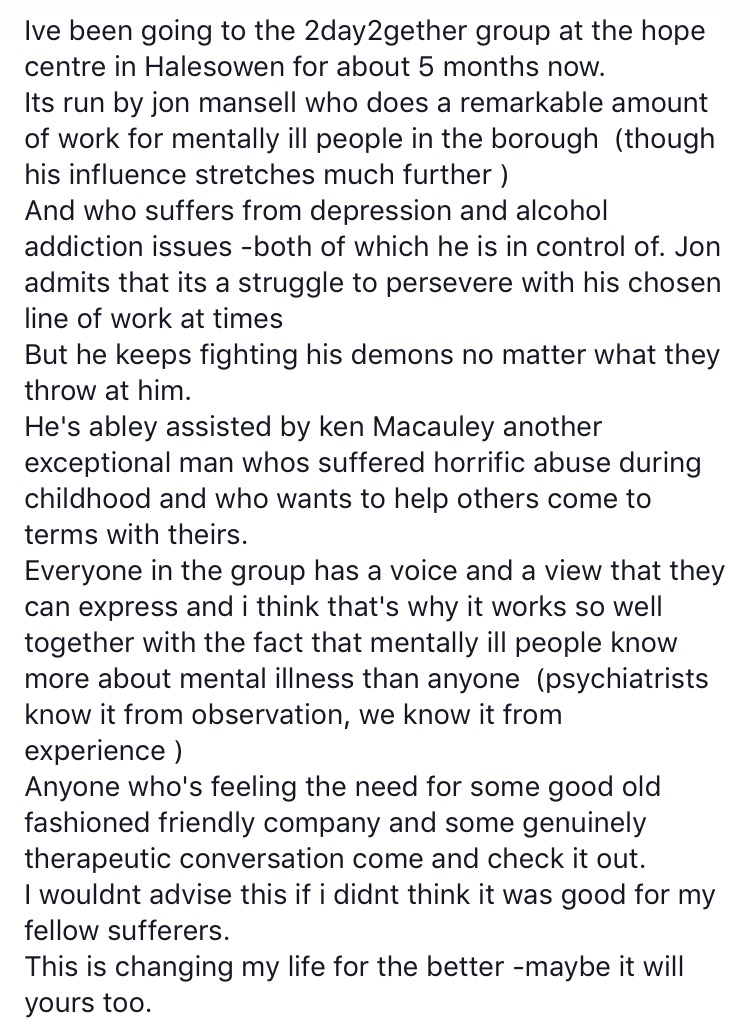Click the word "psychiatrists"

click(622, 679)
